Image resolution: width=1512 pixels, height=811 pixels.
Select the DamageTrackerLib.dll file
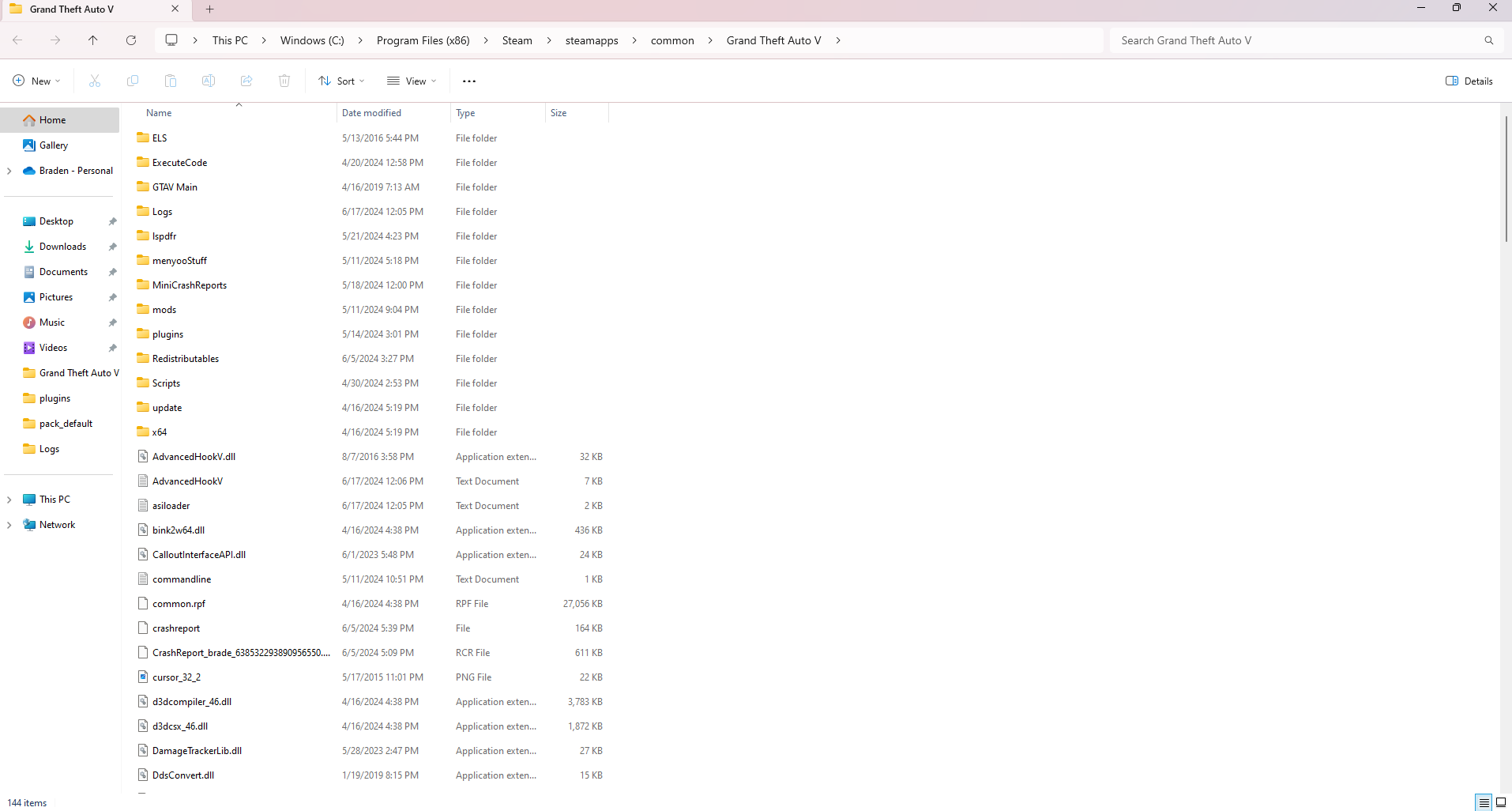click(197, 750)
